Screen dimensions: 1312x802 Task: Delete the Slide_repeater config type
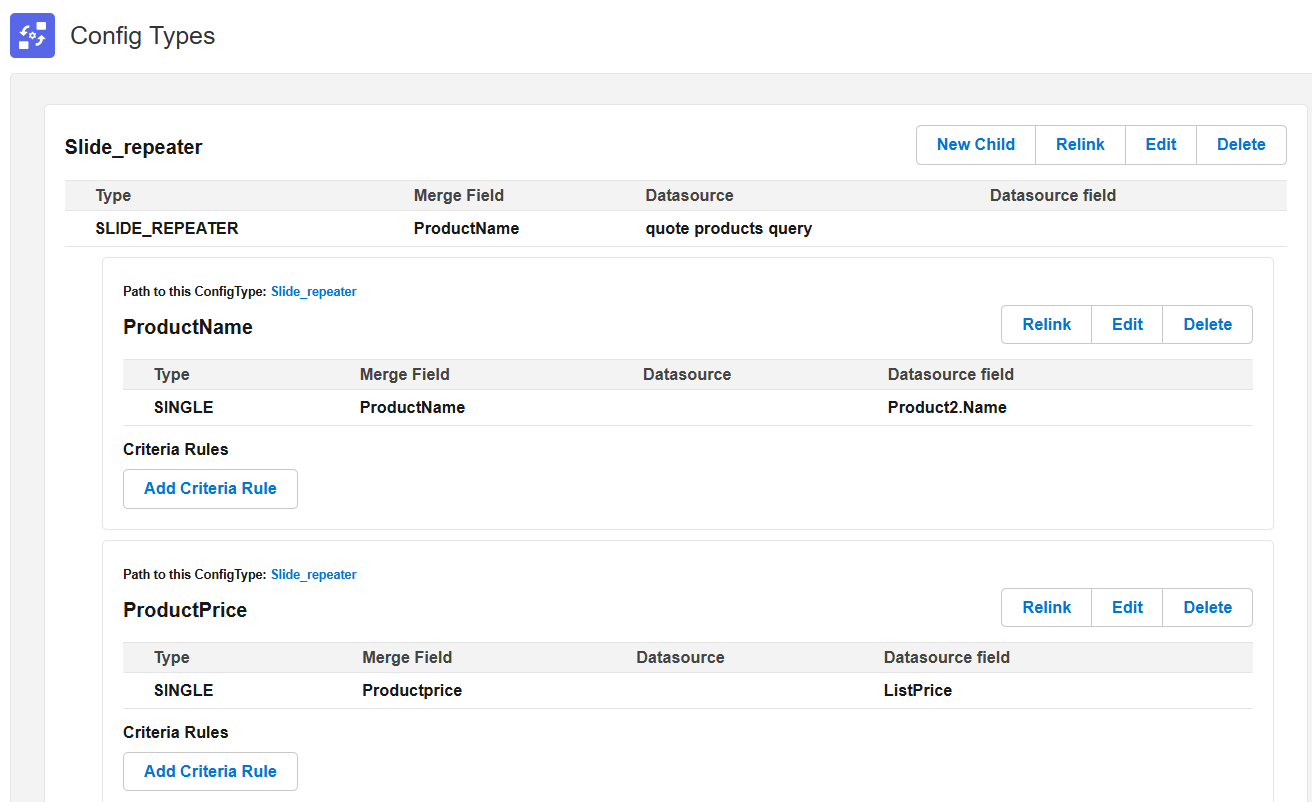click(x=1241, y=145)
